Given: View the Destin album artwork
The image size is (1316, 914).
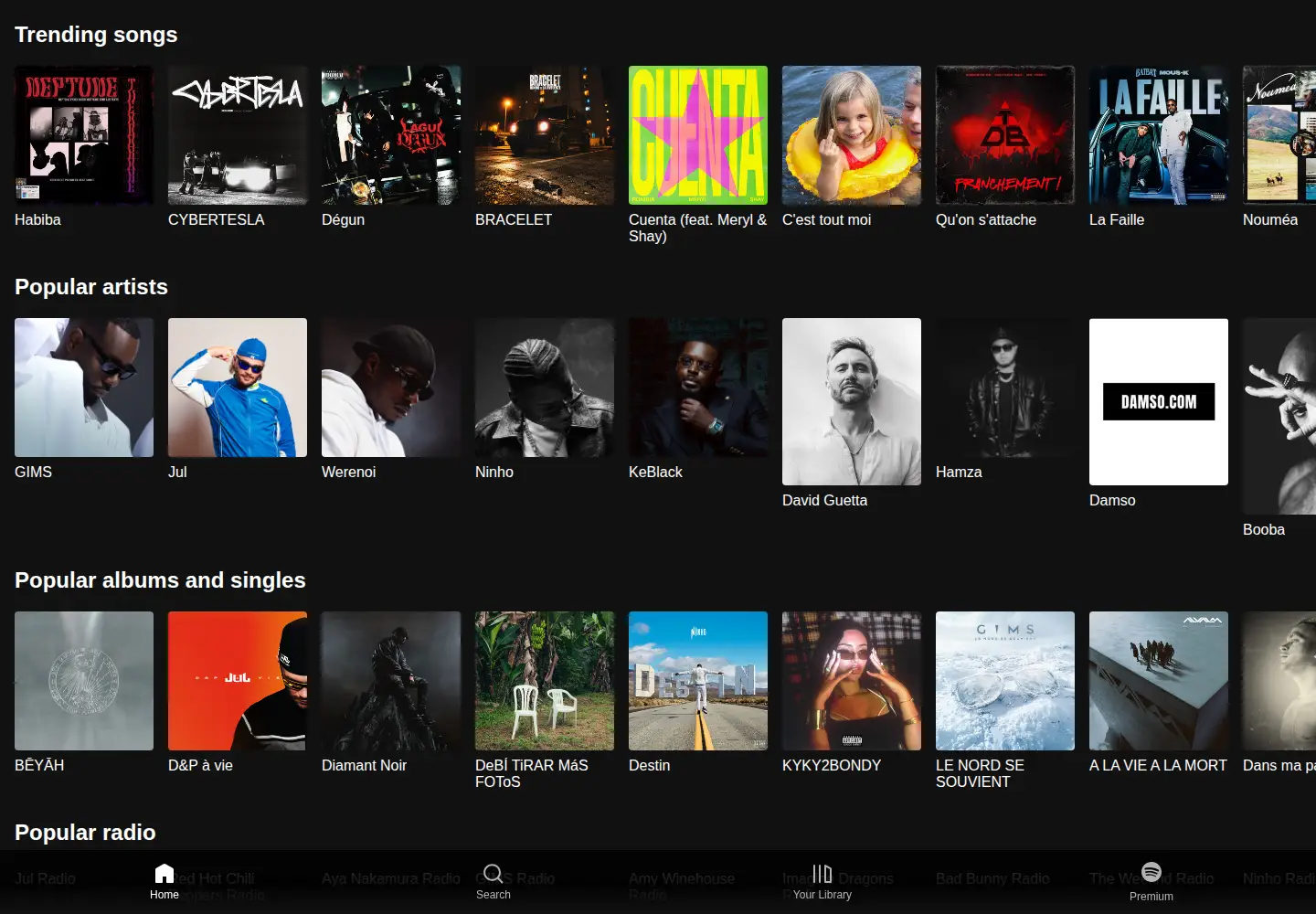Looking at the screenshot, I should [x=698, y=681].
